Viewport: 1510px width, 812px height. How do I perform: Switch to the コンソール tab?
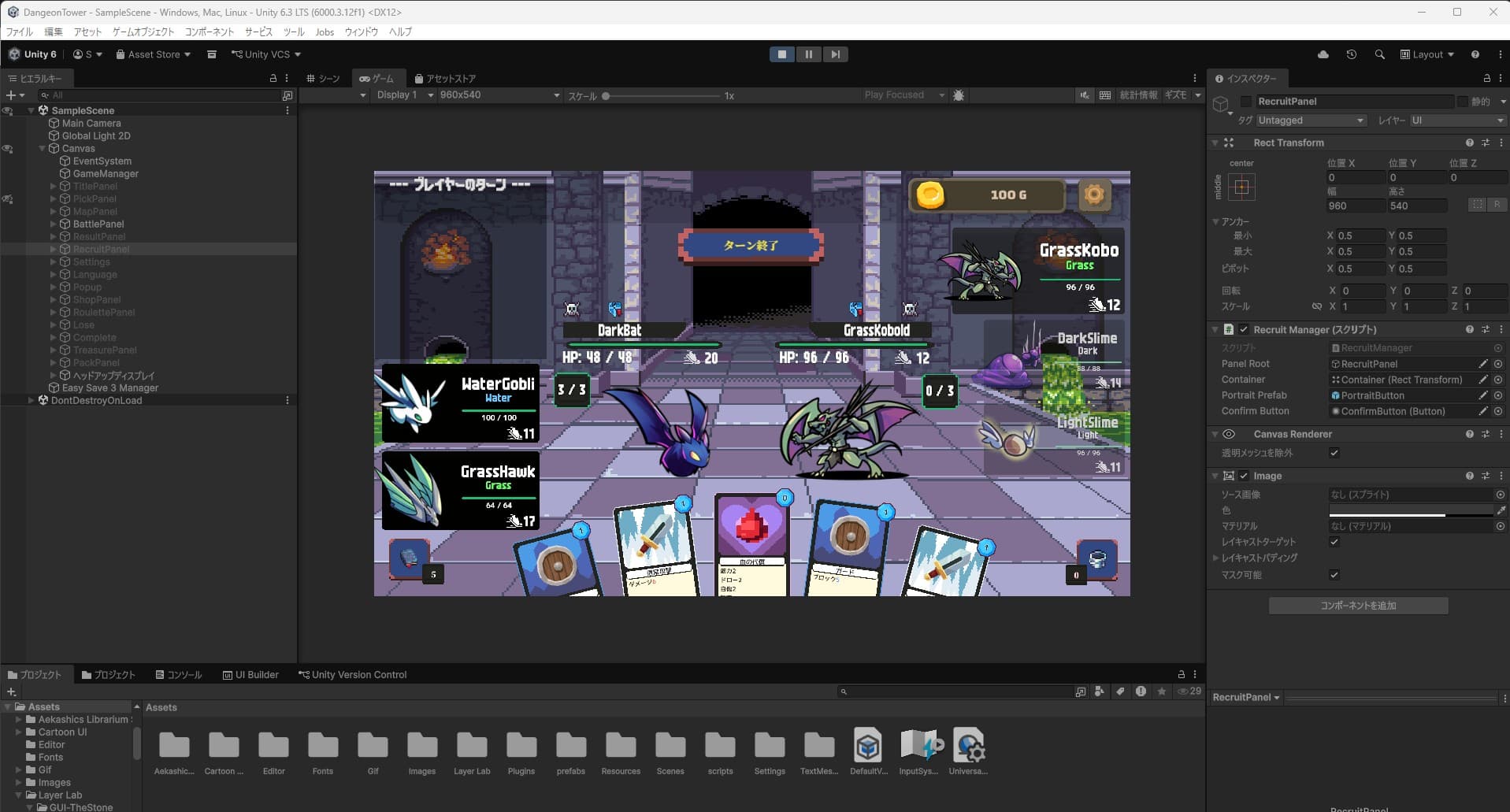click(179, 675)
